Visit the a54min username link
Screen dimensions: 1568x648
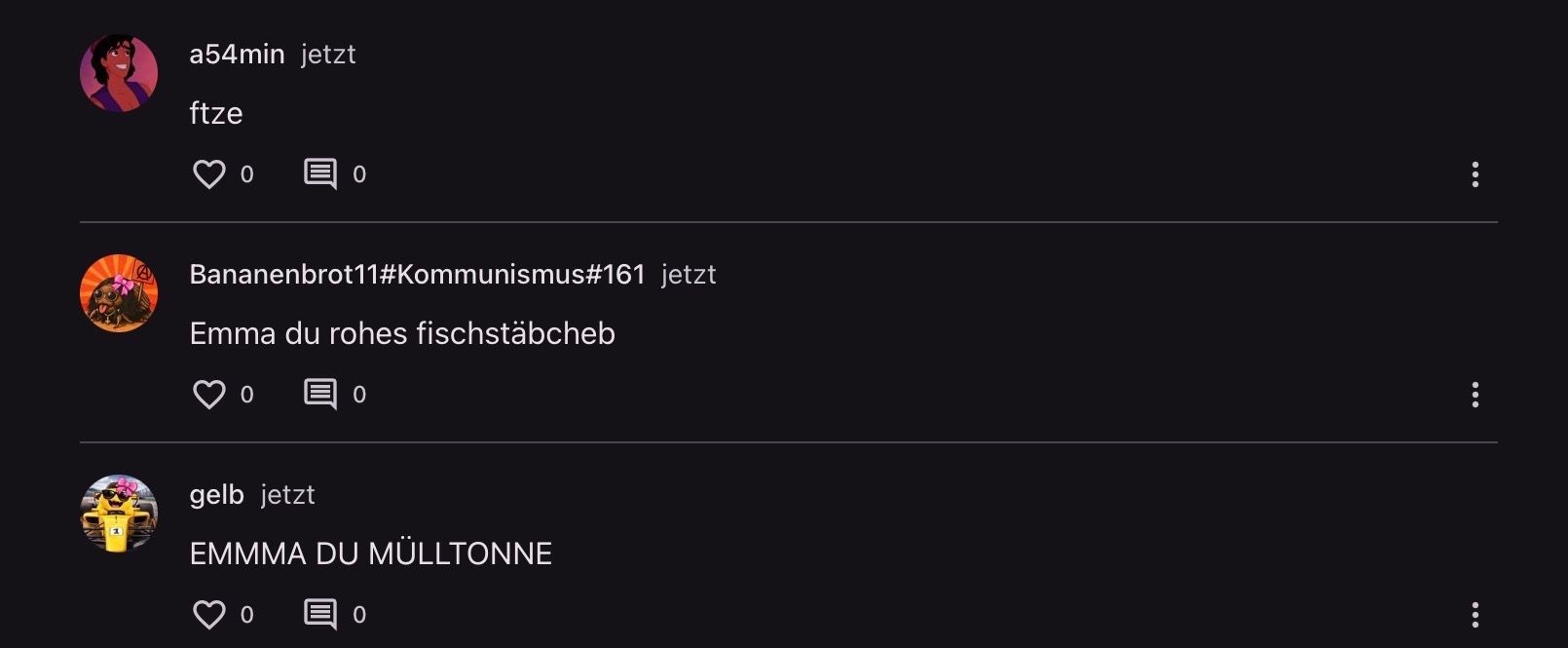coord(237,55)
